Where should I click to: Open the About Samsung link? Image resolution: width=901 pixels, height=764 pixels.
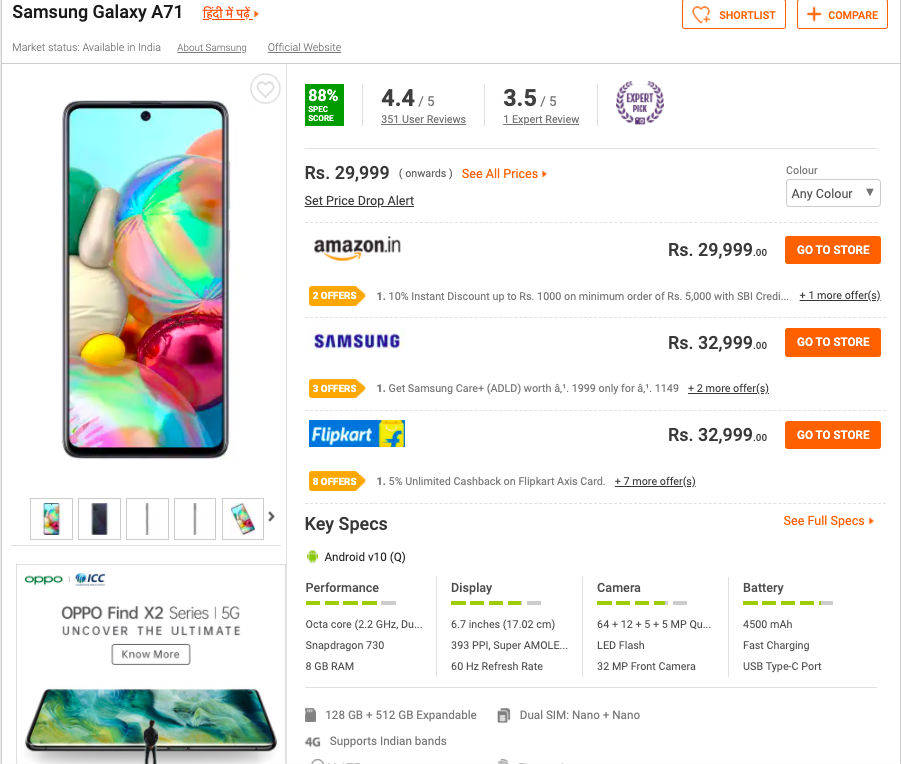click(x=211, y=48)
